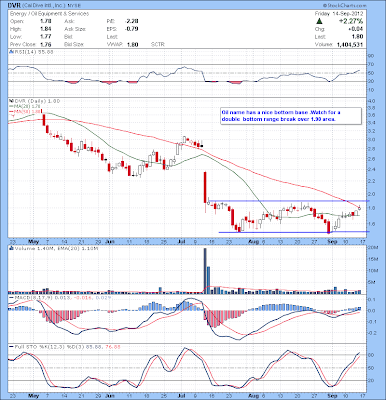This screenshot has height=400, width=386.
Task: Select the blue annotation text box
Action: coord(291,116)
